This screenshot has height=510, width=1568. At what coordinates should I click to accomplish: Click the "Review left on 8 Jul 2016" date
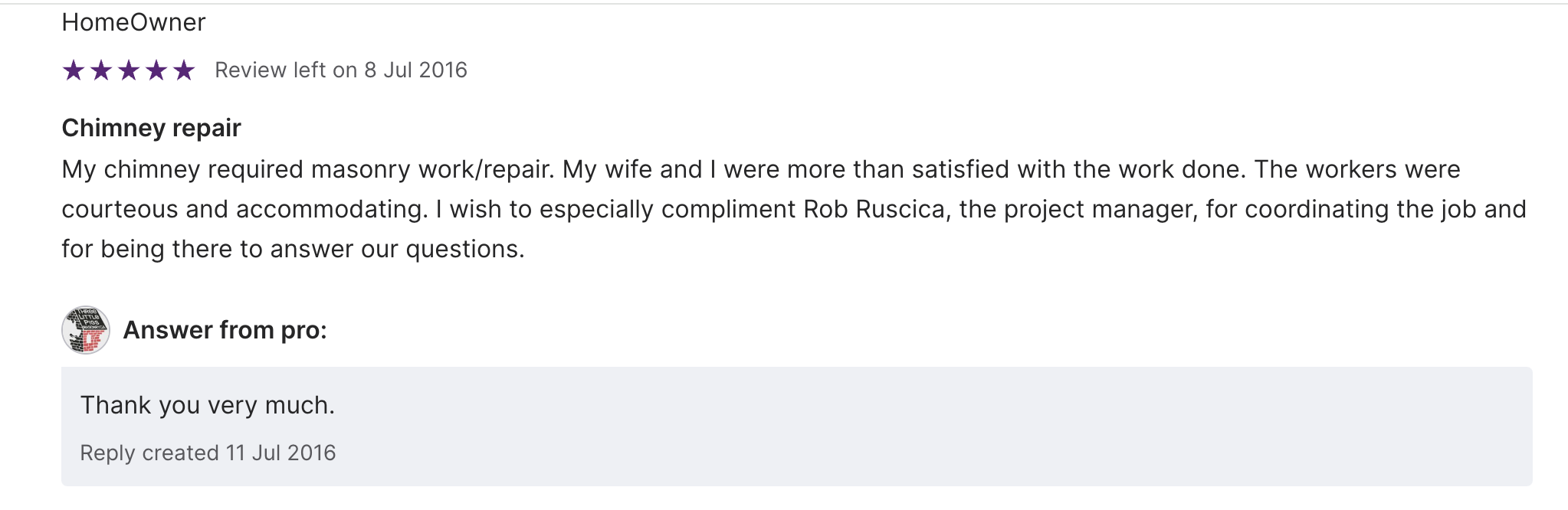[x=340, y=70]
